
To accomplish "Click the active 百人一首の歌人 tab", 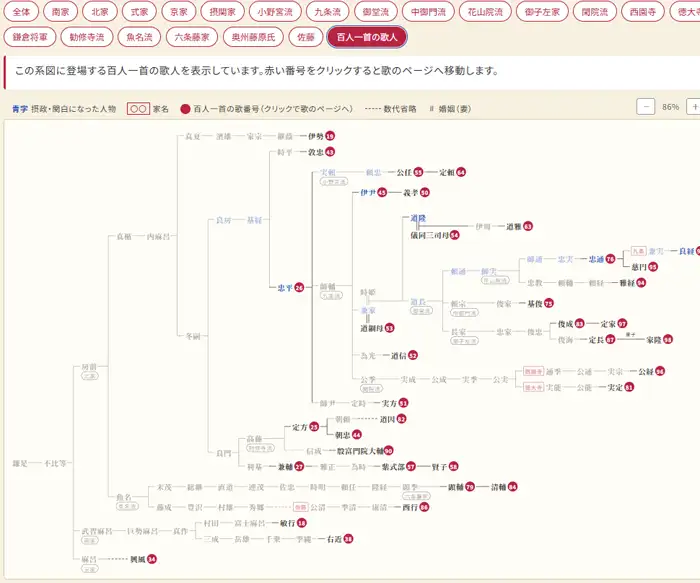I will (x=367, y=37).
